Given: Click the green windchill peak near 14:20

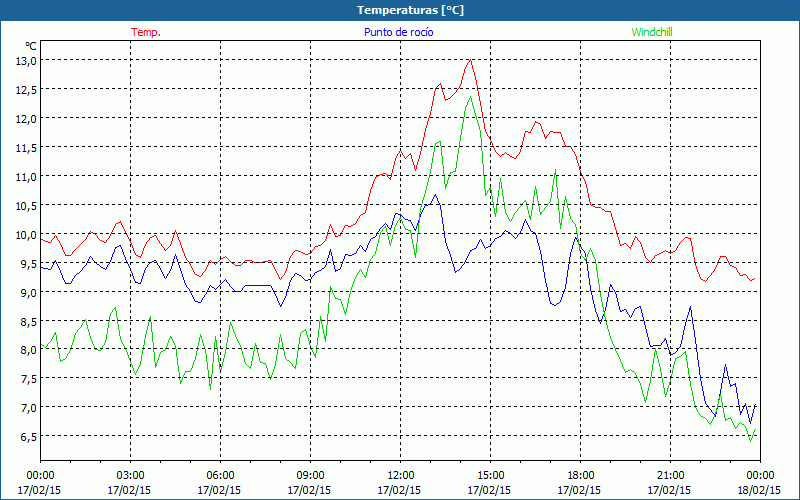Looking at the screenshot, I should [470, 97].
